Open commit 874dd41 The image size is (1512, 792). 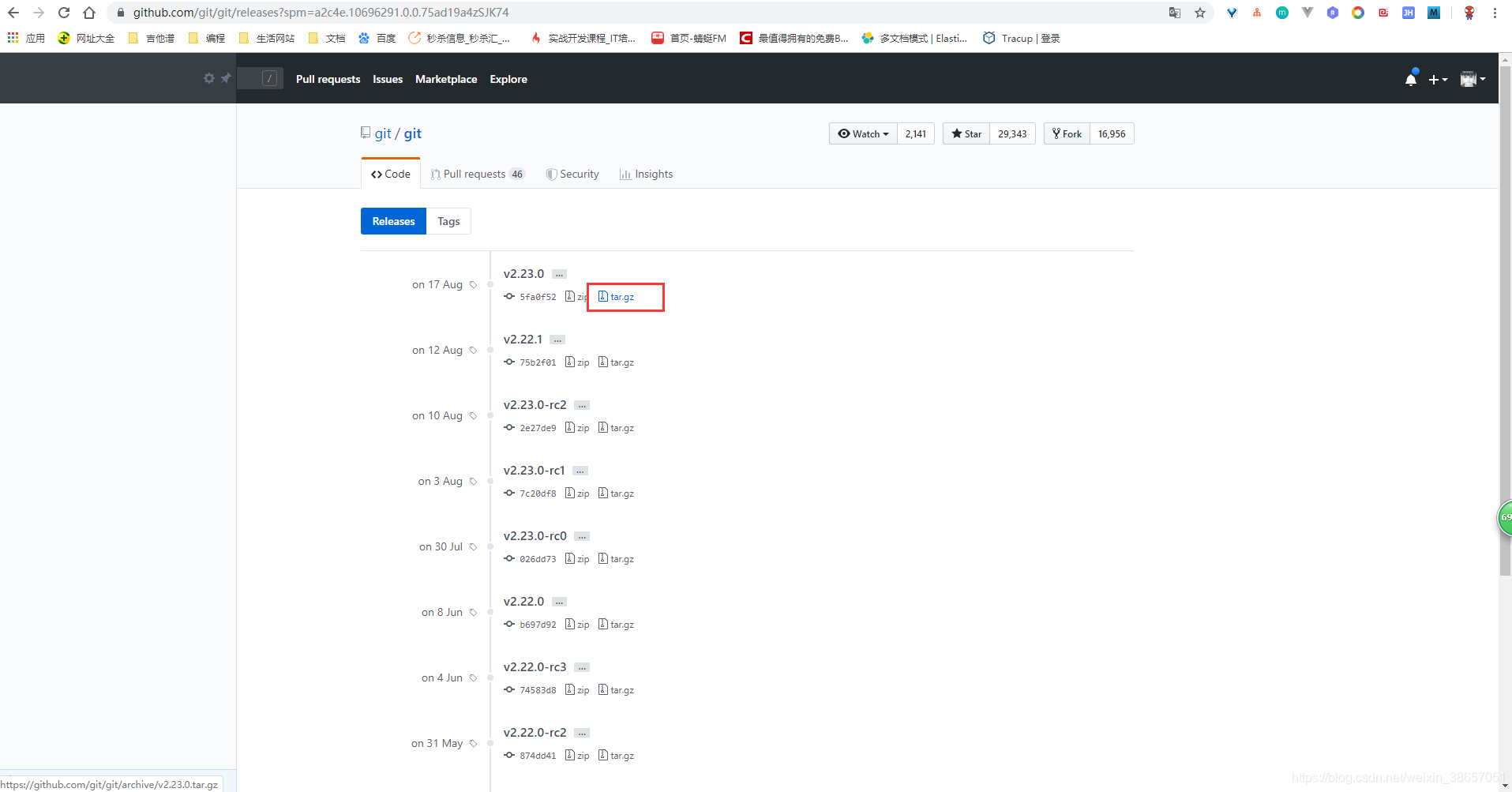pos(538,756)
